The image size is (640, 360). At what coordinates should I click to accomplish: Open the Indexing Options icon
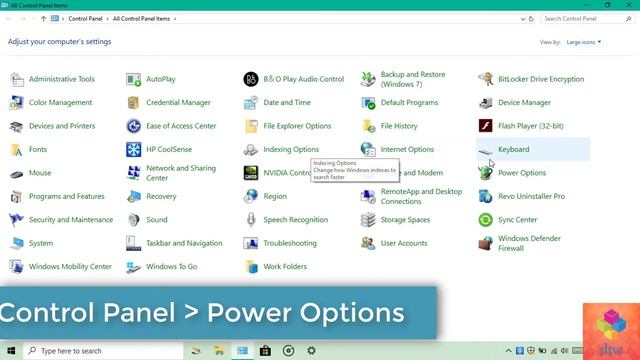[x=251, y=149]
